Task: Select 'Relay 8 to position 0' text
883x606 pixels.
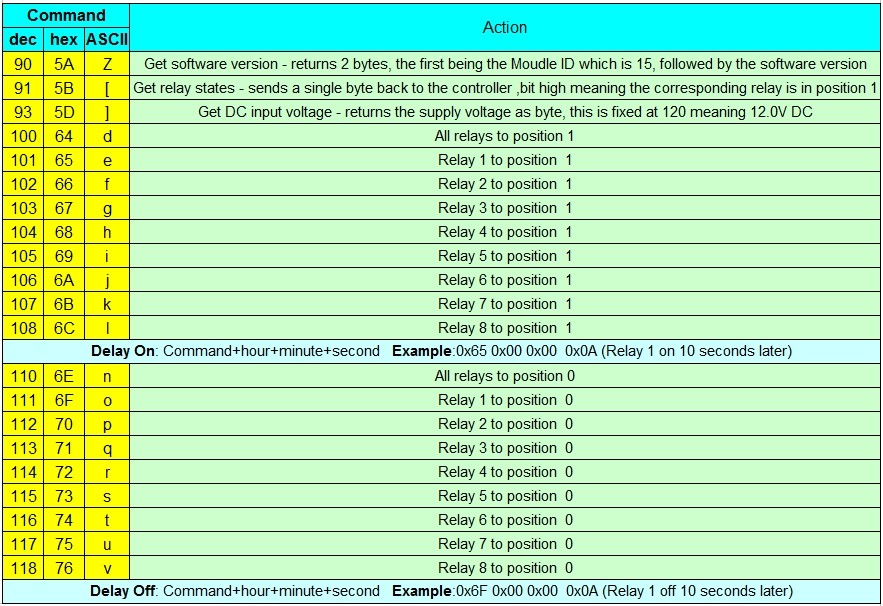Action: pos(505,568)
